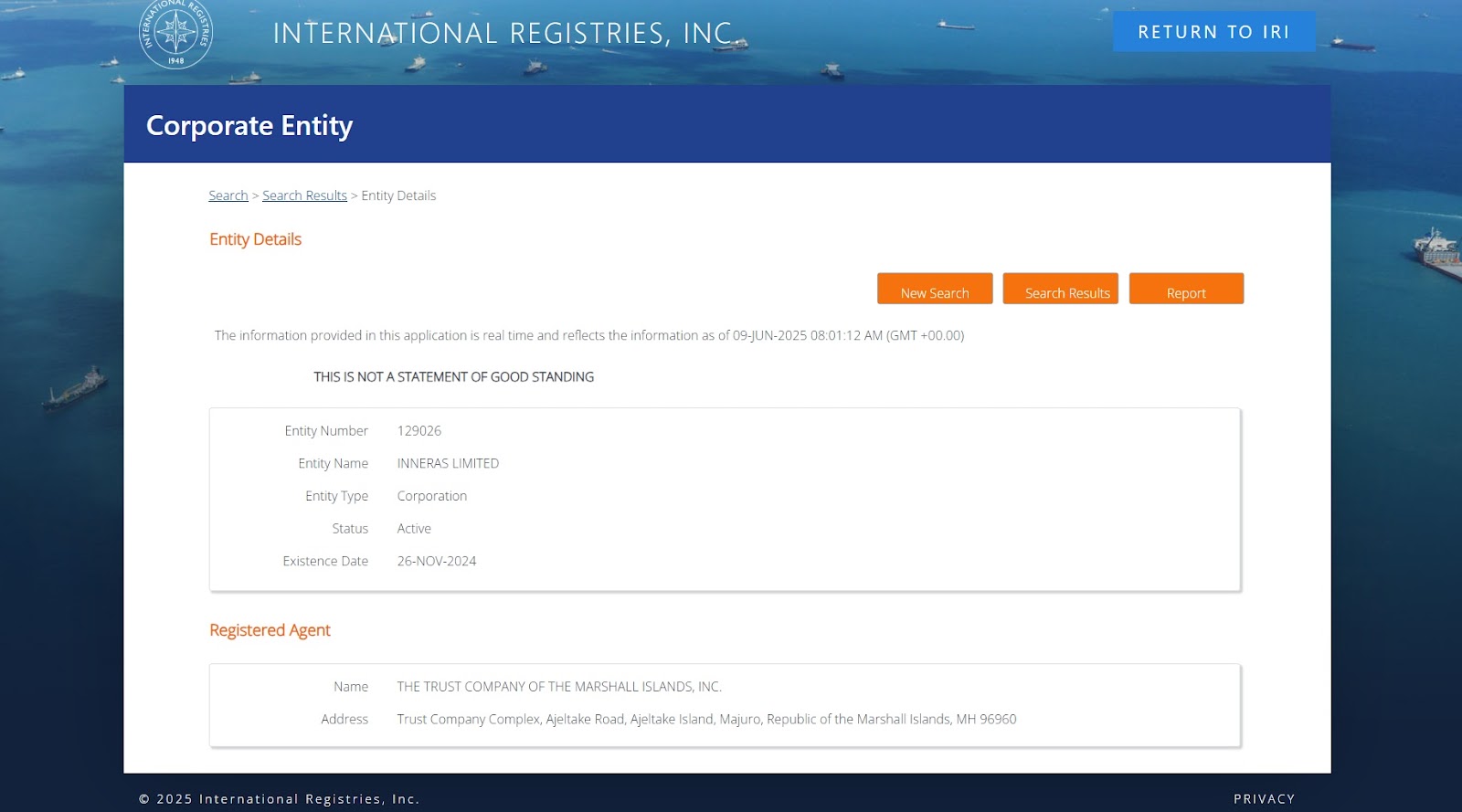Image resolution: width=1462 pixels, height=812 pixels.
Task: Select THE TRUST COMPANY OF THE MARSHALL ISLANDS name
Action: coord(559,687)
